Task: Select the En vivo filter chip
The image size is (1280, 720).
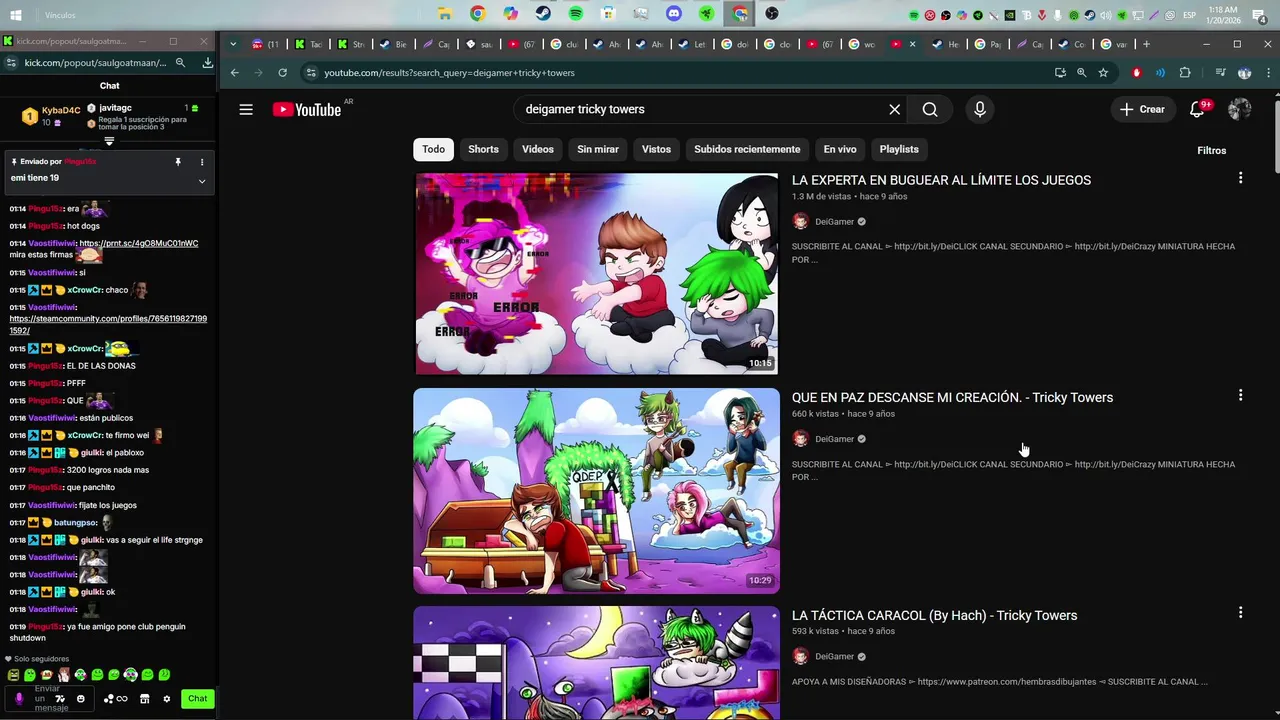Action: pyautogui.click(x=840, y=149)
